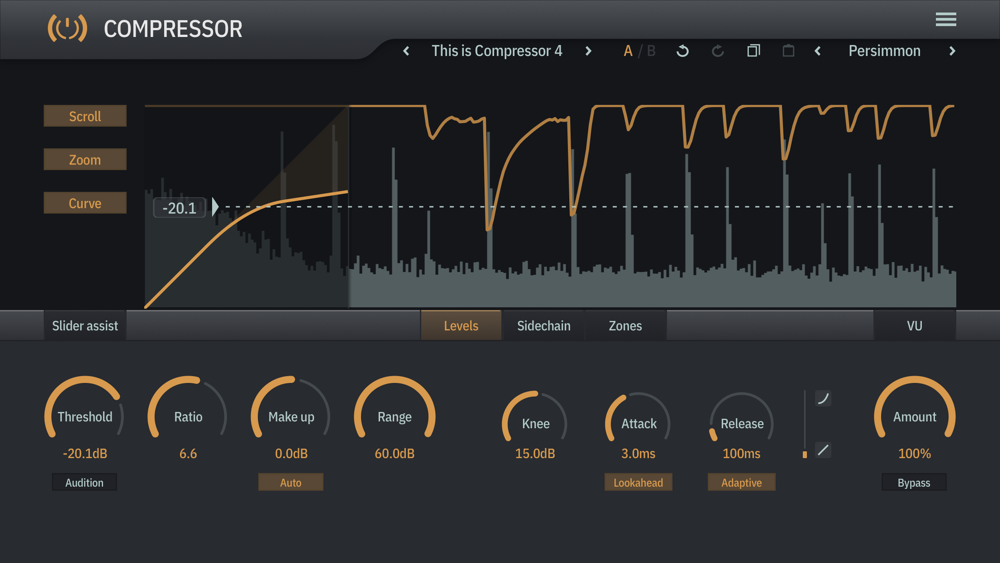Click the paste state icon
The image size is (1000, 563).
(788, 51)
